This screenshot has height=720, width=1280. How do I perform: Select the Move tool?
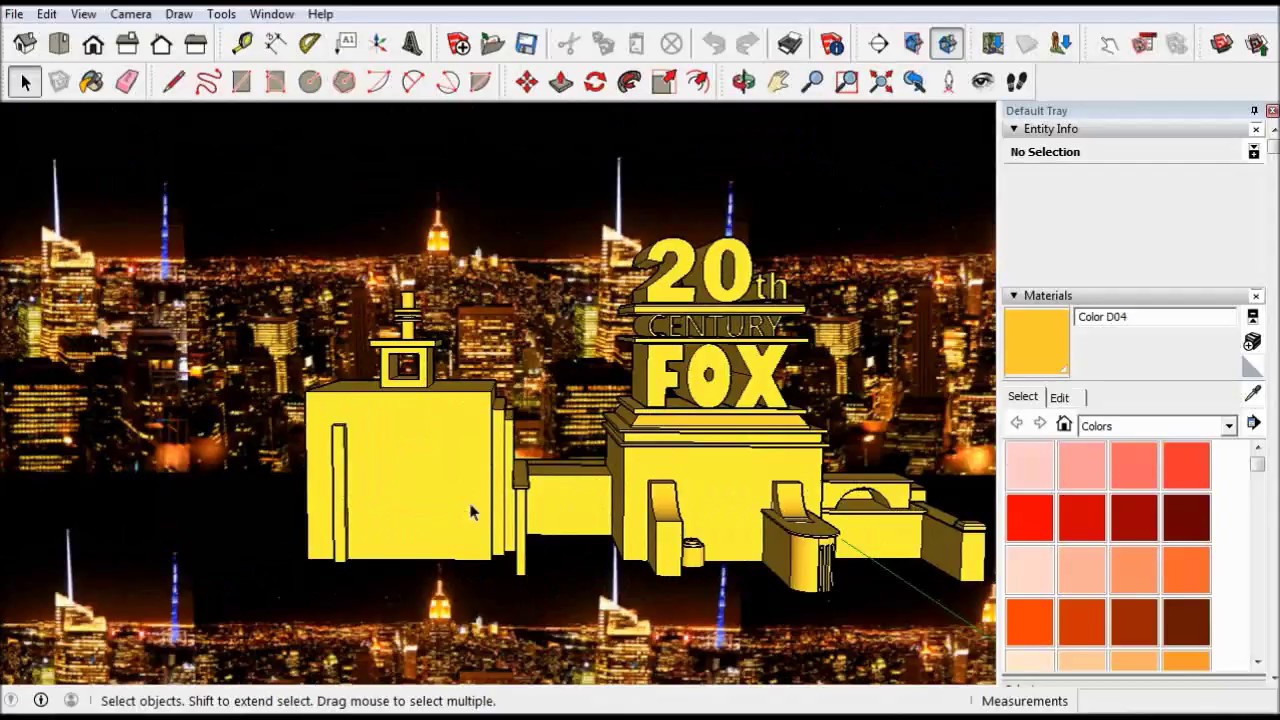click(x=527, y=82)
